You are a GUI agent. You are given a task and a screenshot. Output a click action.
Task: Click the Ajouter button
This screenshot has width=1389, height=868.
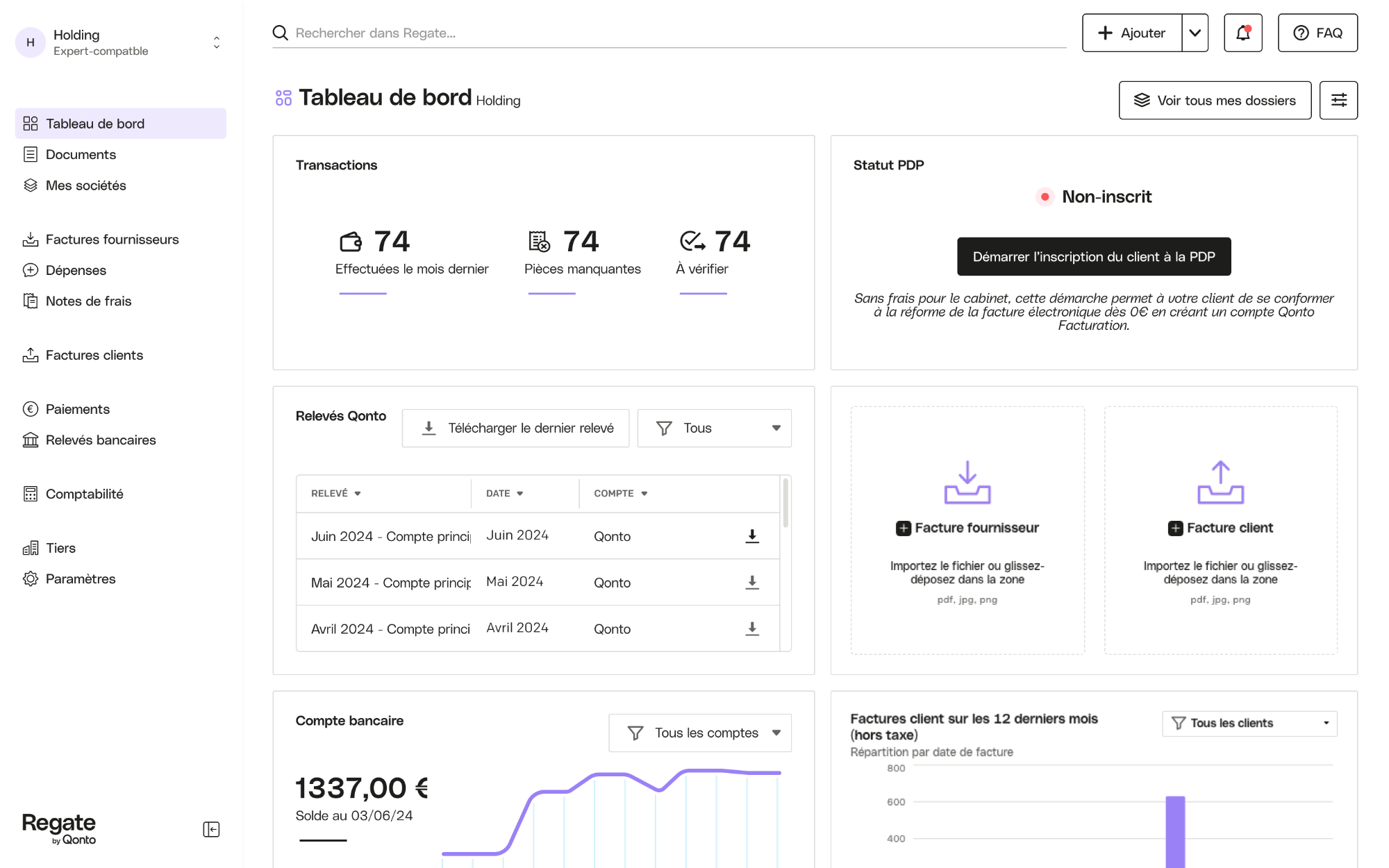[1132, 33]
